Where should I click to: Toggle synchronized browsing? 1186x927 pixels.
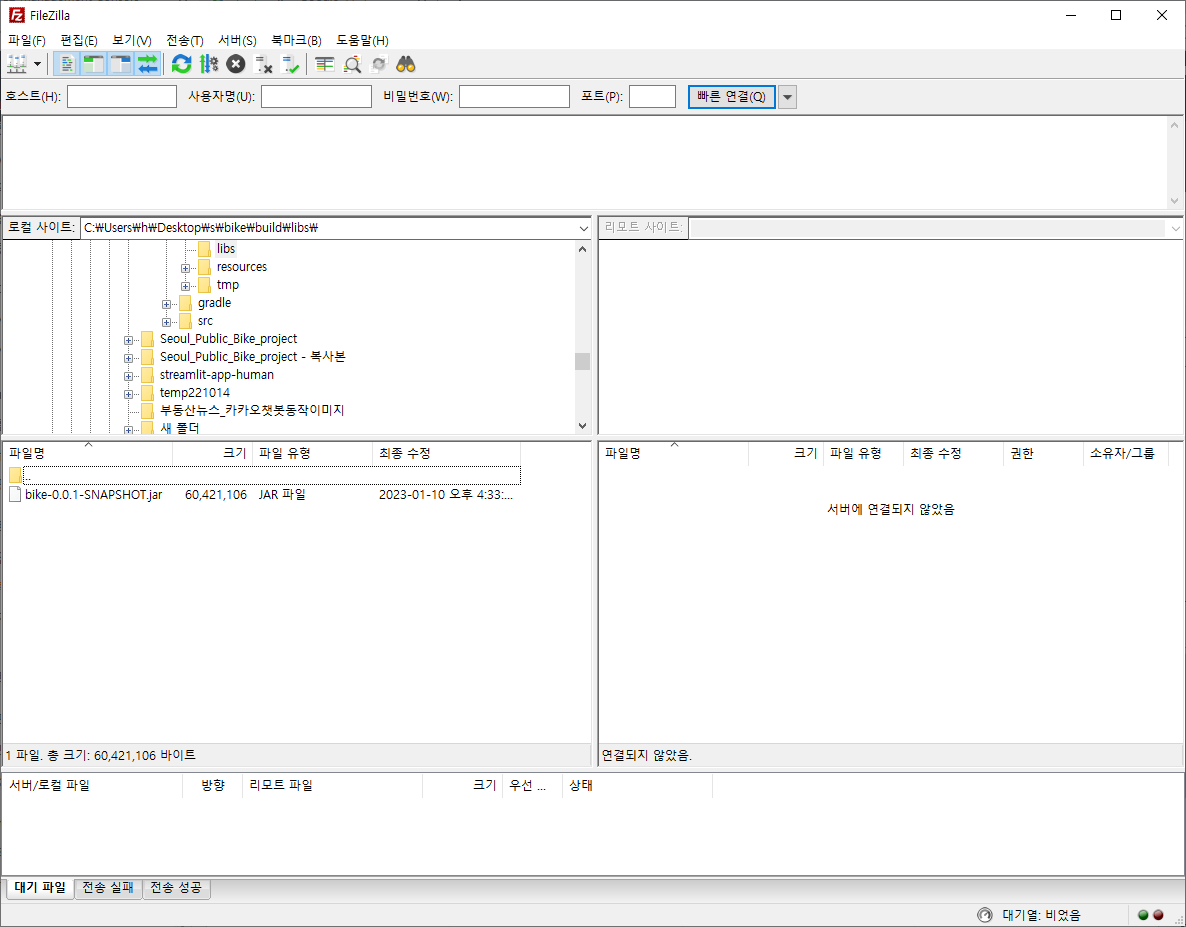[379, 64]
